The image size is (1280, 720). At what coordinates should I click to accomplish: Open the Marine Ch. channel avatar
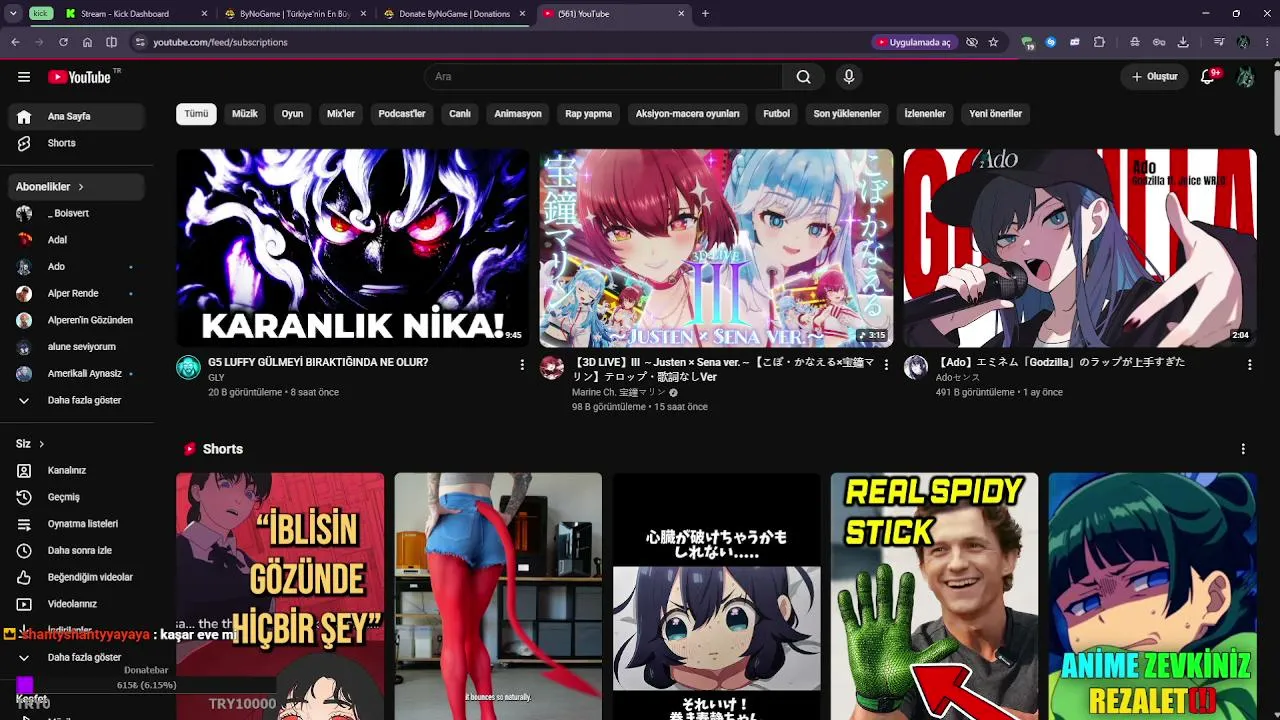pyautogui.click(x=552, y=367)
